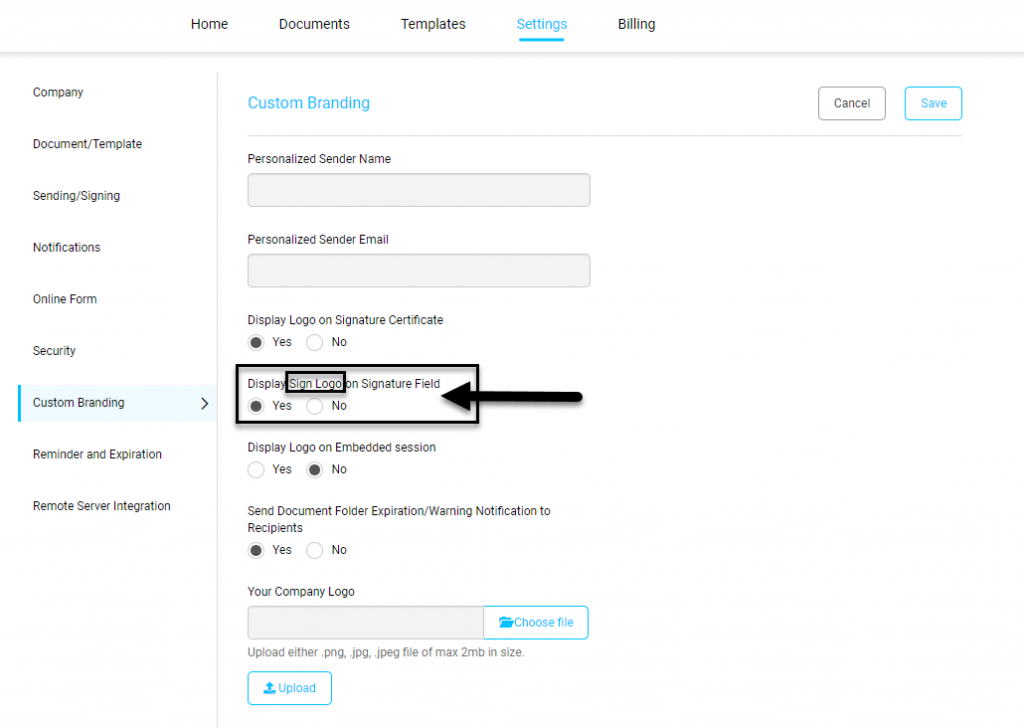Screen dimensions: 1024x728
Task: Open the Home tab
Action: tap(209, 24)
